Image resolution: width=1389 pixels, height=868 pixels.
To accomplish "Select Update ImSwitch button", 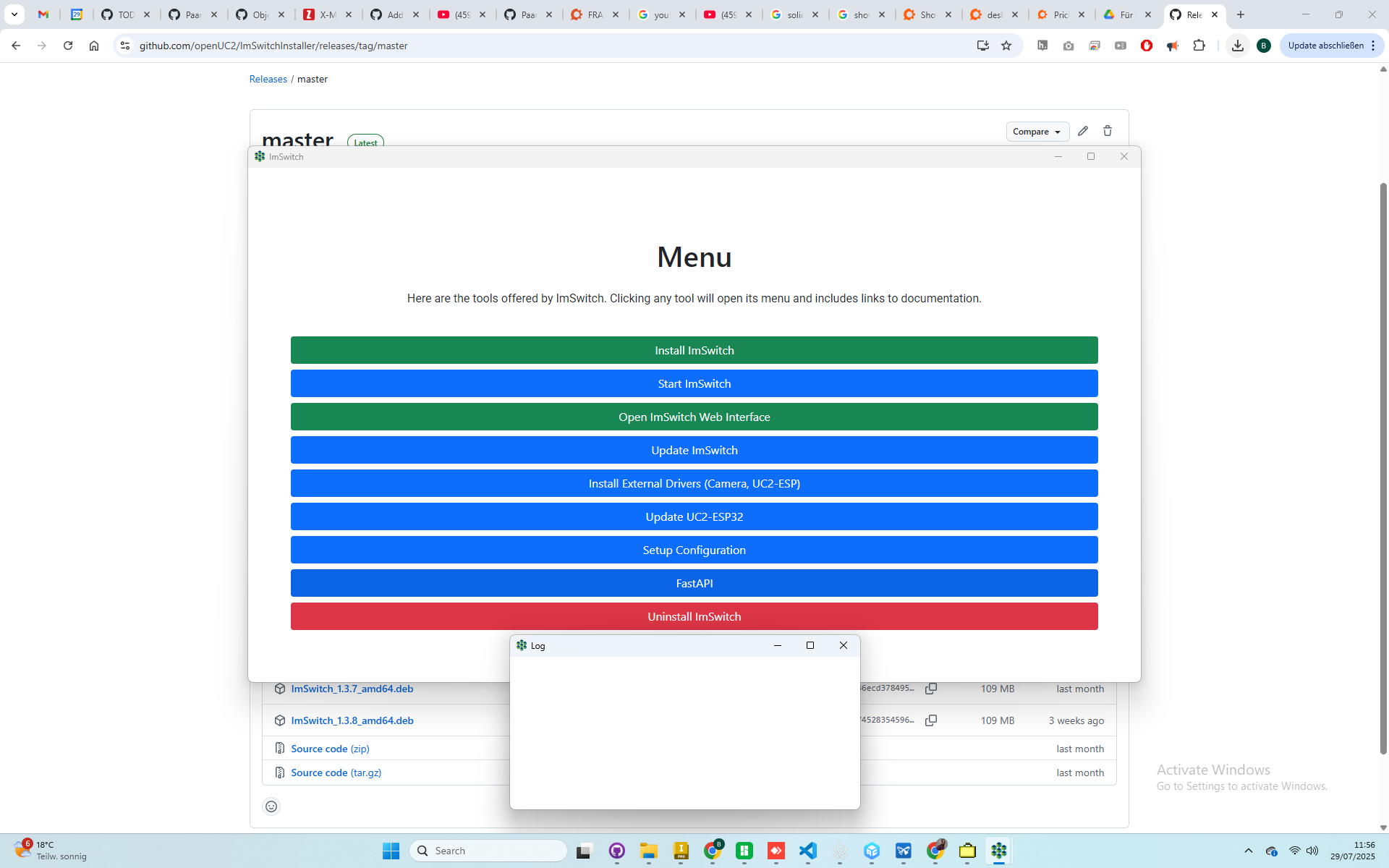I will 694,450.
